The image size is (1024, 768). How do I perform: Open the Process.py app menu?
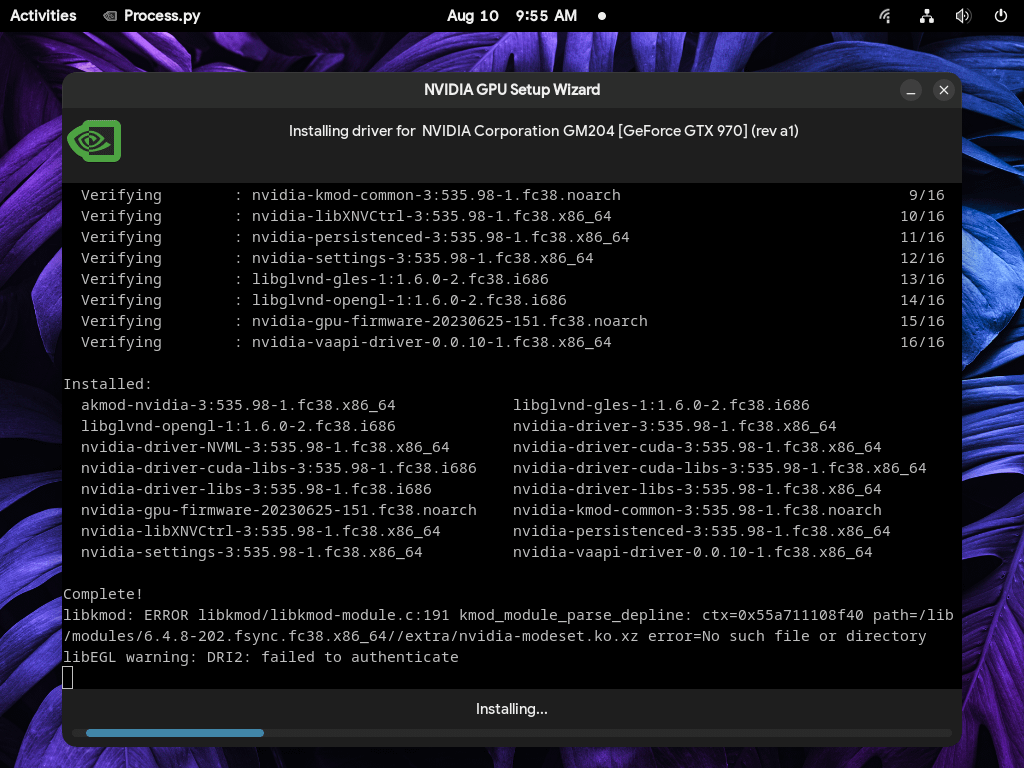point(152,16)
